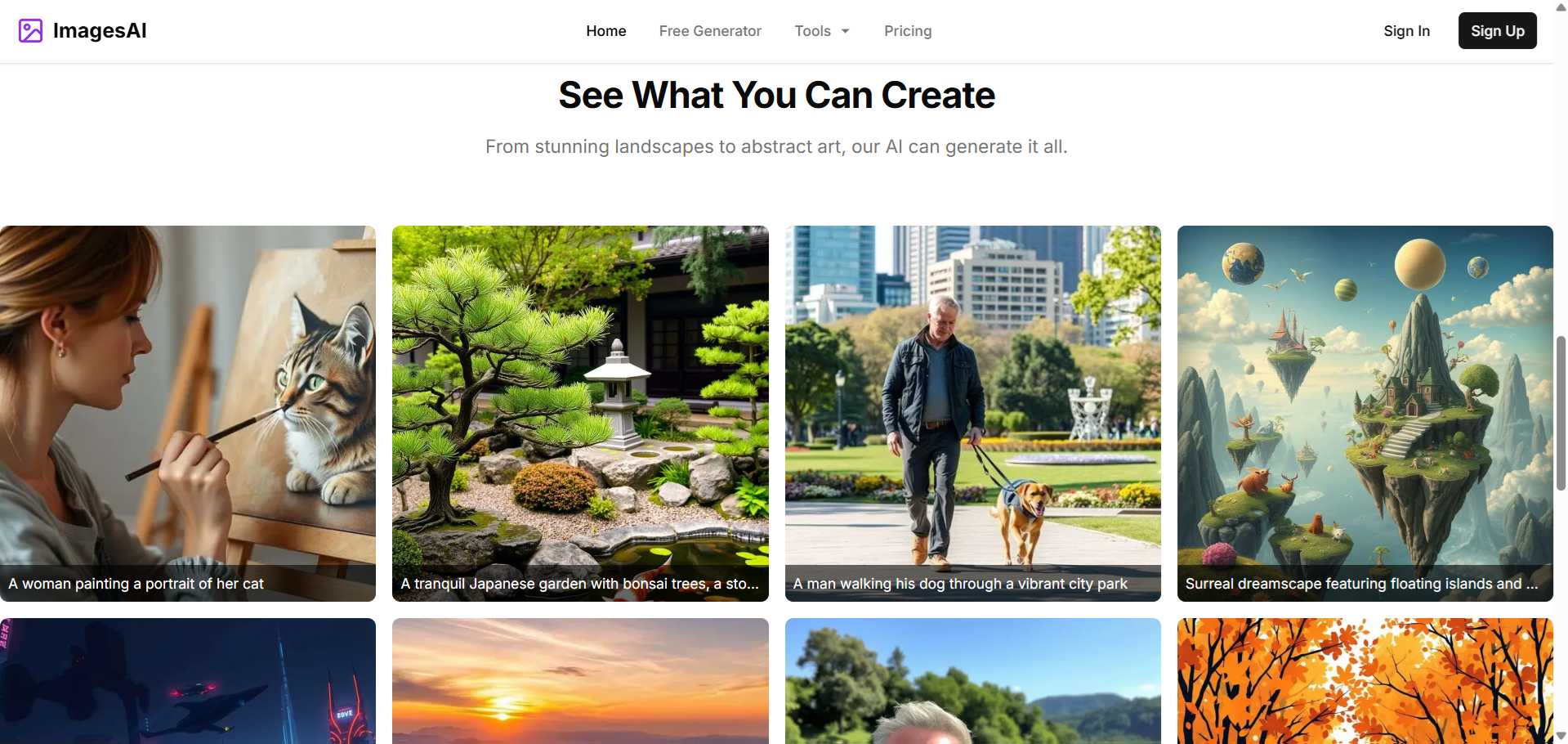Click the ImagesAI brand name text
The image size is (1568, 744).
(100, 31)
